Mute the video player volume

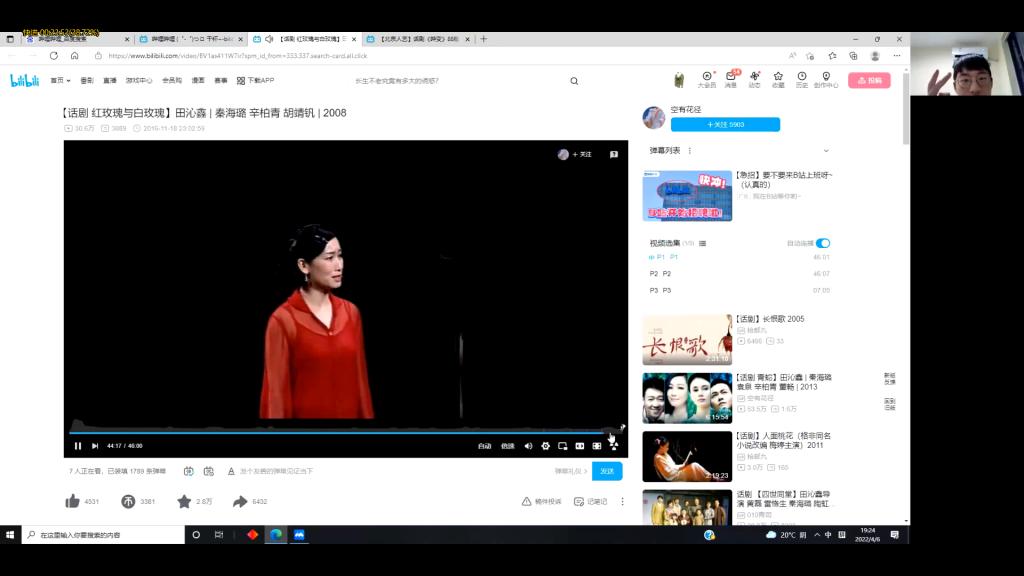click(528, 446)
